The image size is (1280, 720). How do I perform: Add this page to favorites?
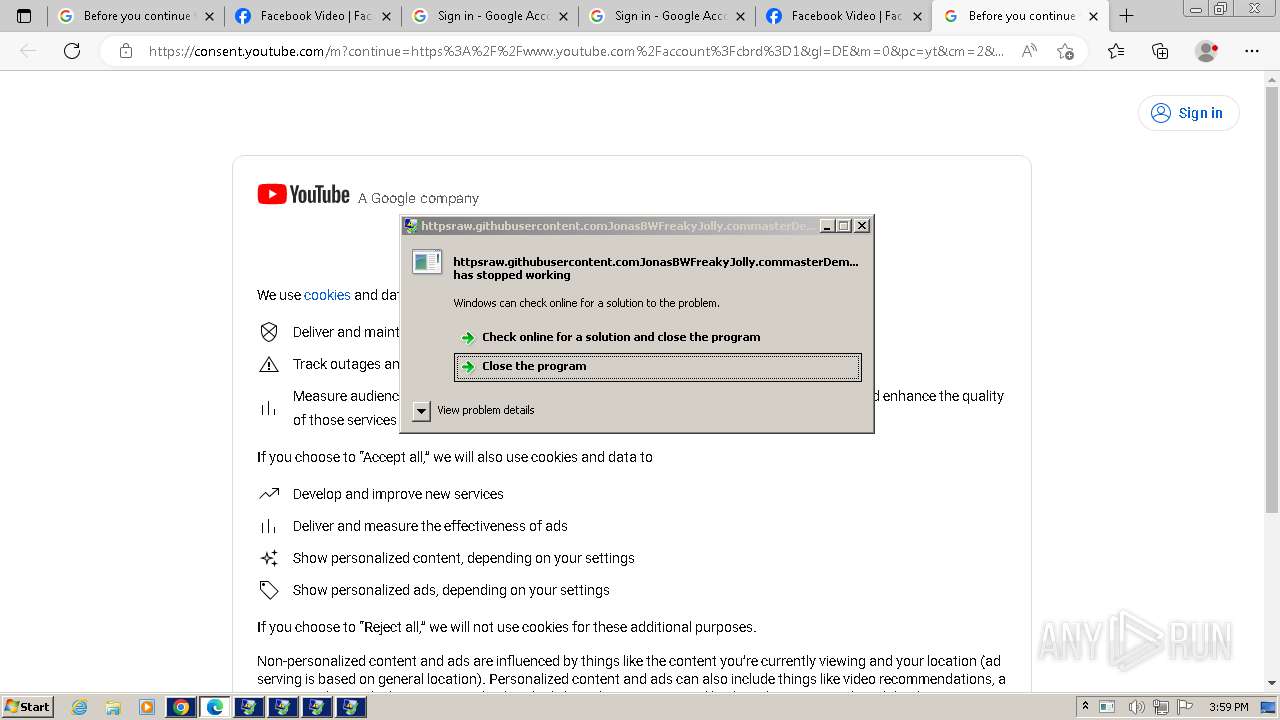tap(1065, 51)
